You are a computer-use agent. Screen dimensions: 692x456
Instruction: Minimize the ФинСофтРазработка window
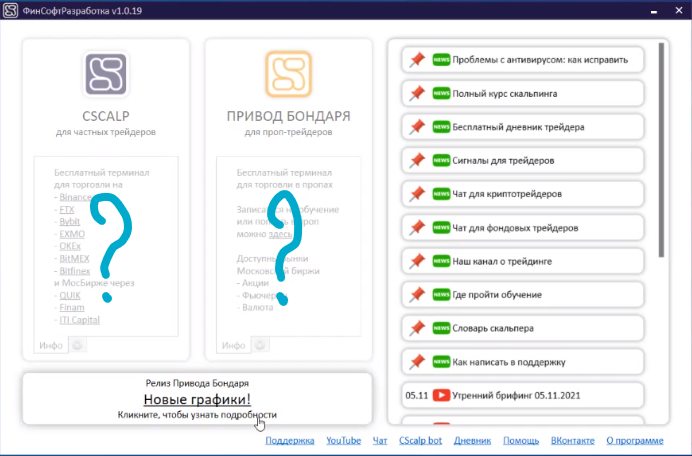(654, 11)
